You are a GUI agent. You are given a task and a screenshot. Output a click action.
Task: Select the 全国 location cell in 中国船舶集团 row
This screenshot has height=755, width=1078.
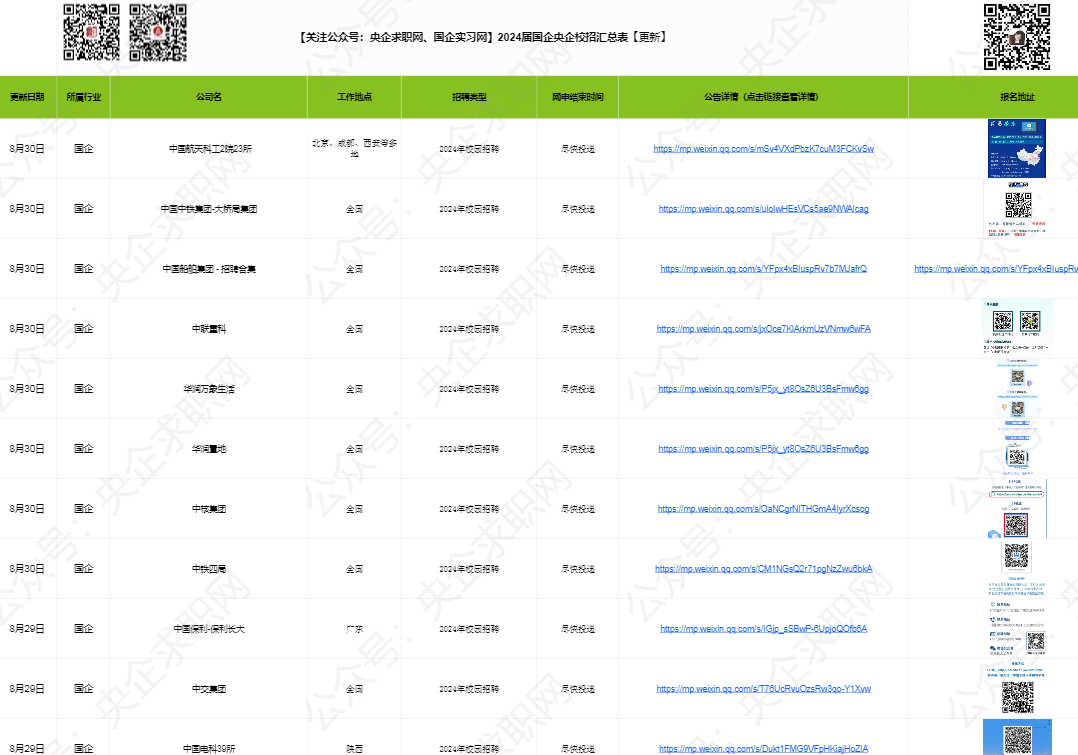coord(354,269)
